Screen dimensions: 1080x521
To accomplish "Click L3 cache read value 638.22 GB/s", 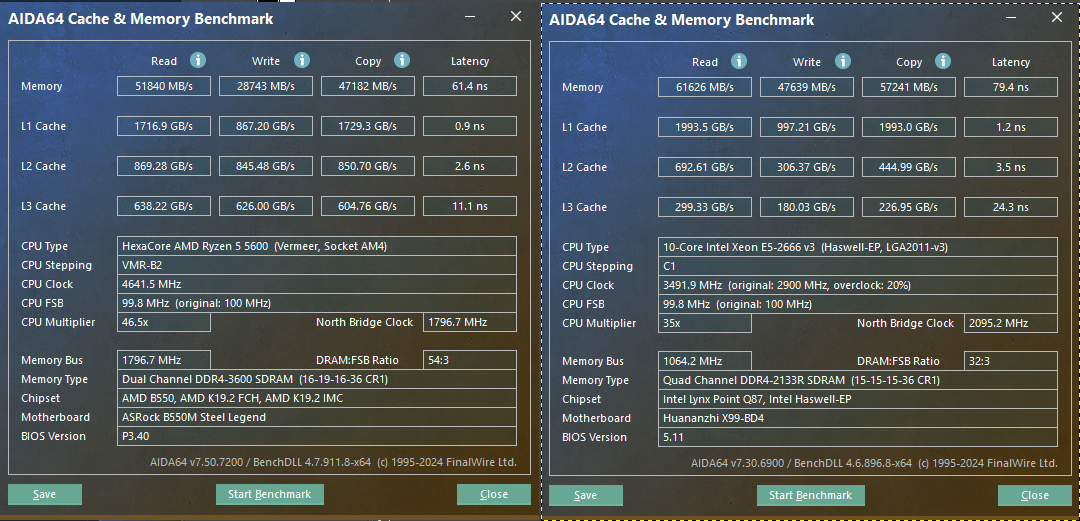I will point(163,206).
